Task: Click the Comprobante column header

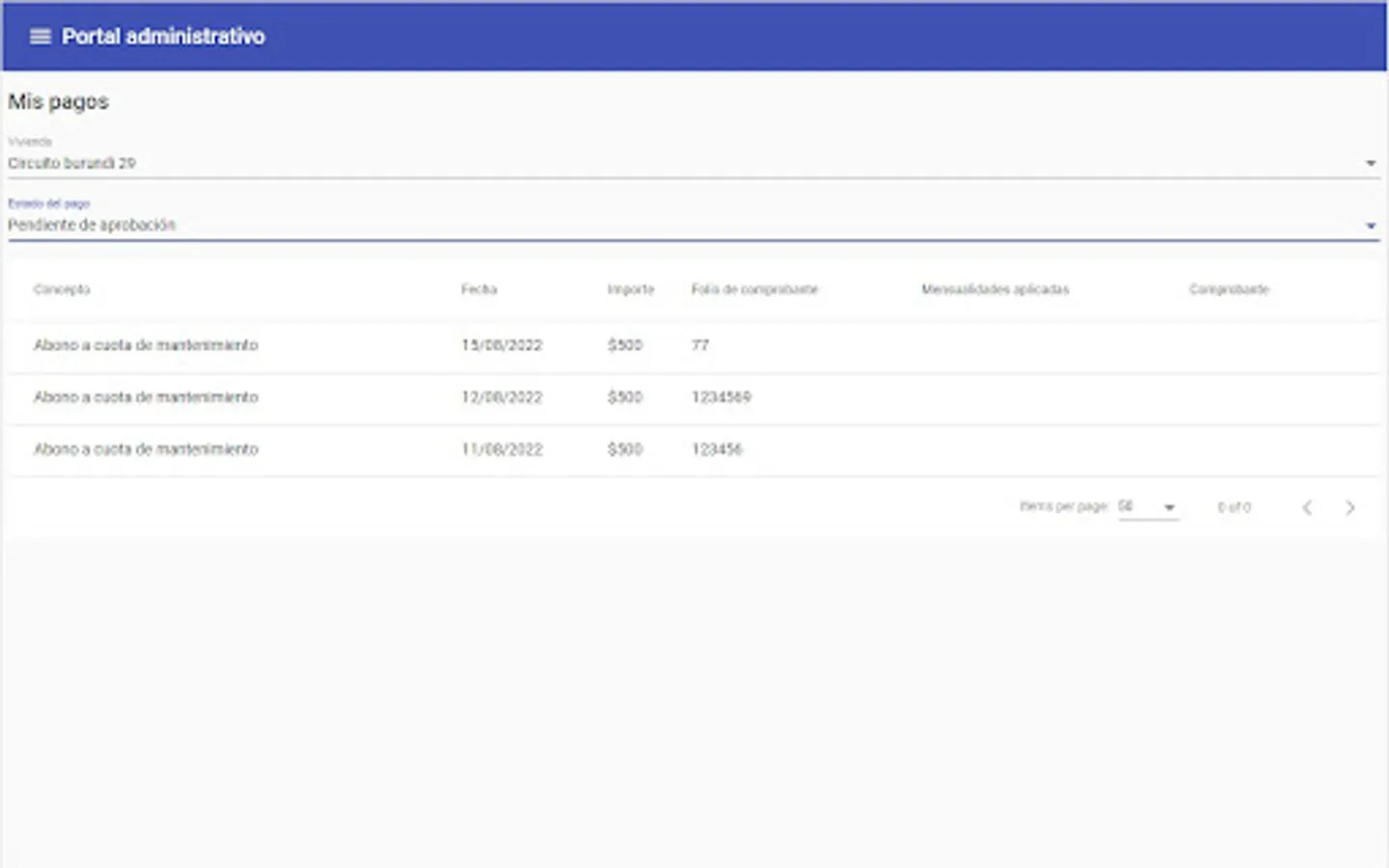Action: (x=1229, y=289)
